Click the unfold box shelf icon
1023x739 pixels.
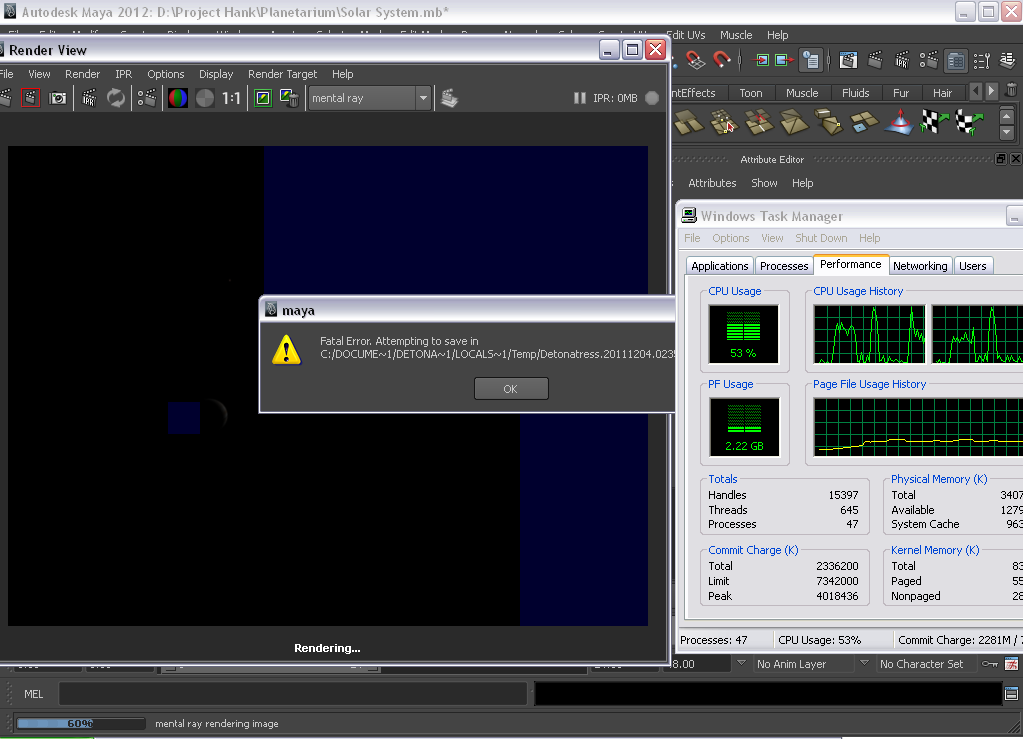pyautogui.click(x=829, y=122)
